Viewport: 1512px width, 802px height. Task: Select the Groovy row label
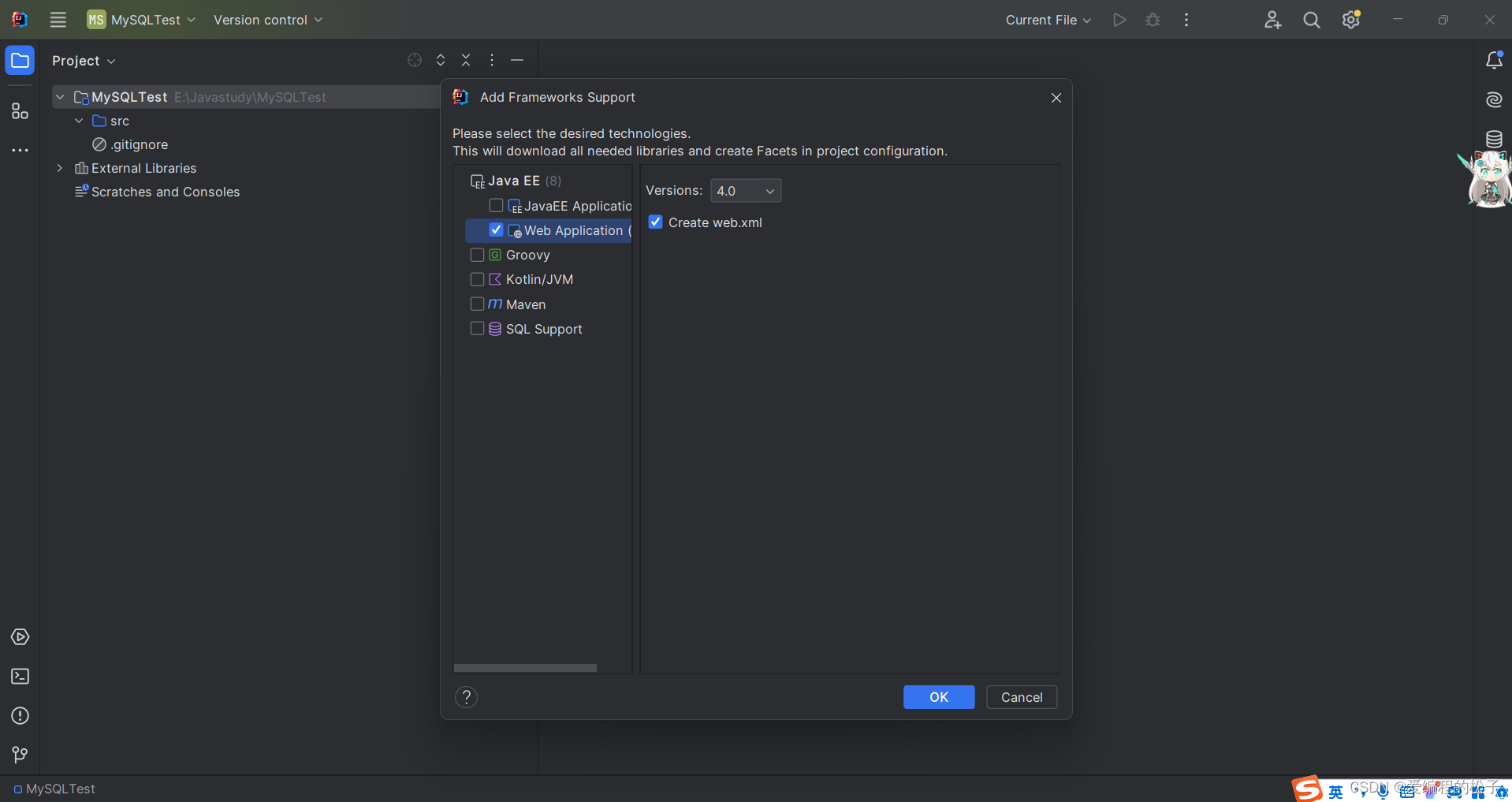528,255
